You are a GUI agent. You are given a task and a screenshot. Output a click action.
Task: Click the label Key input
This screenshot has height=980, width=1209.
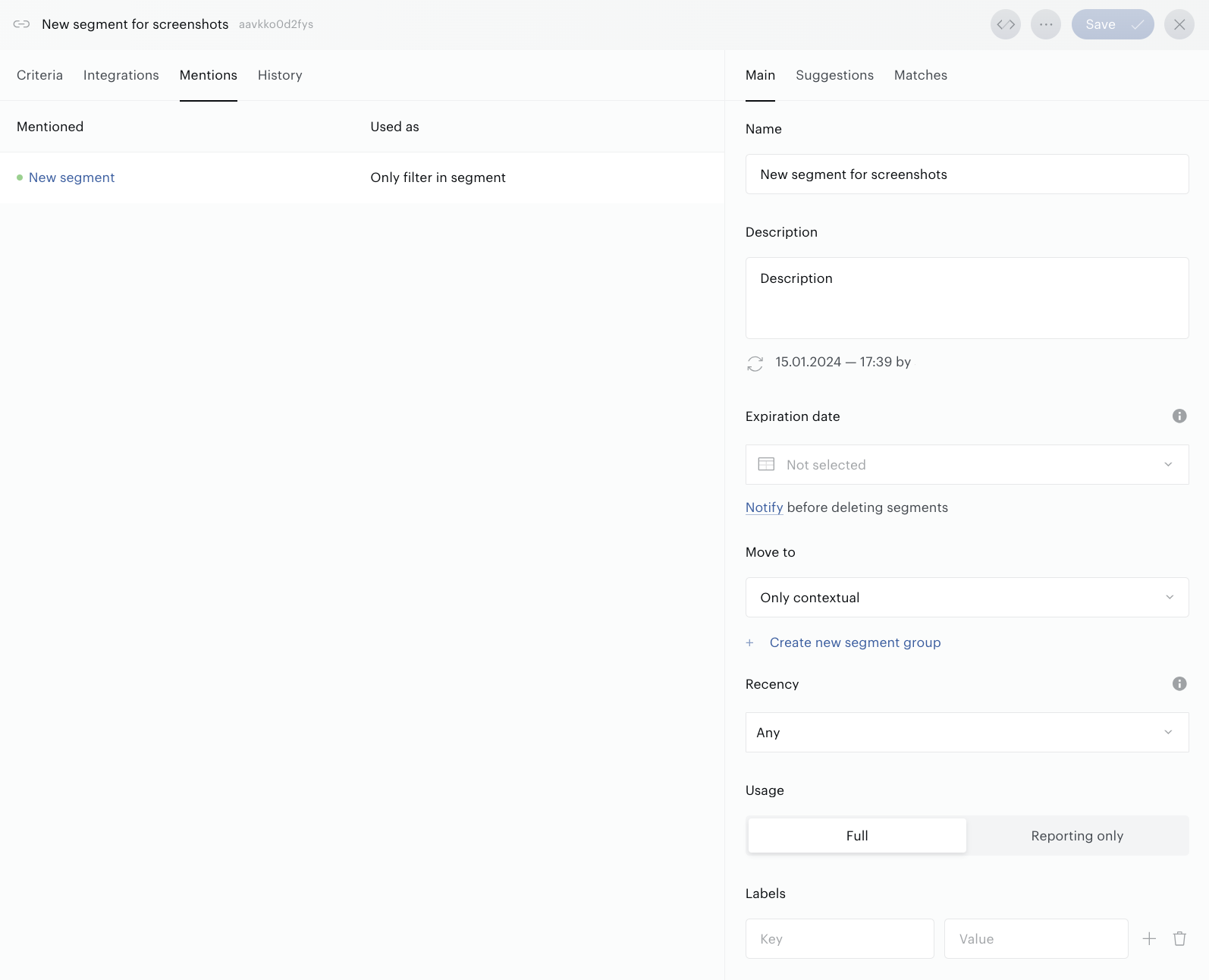click(x=840, y=938)
